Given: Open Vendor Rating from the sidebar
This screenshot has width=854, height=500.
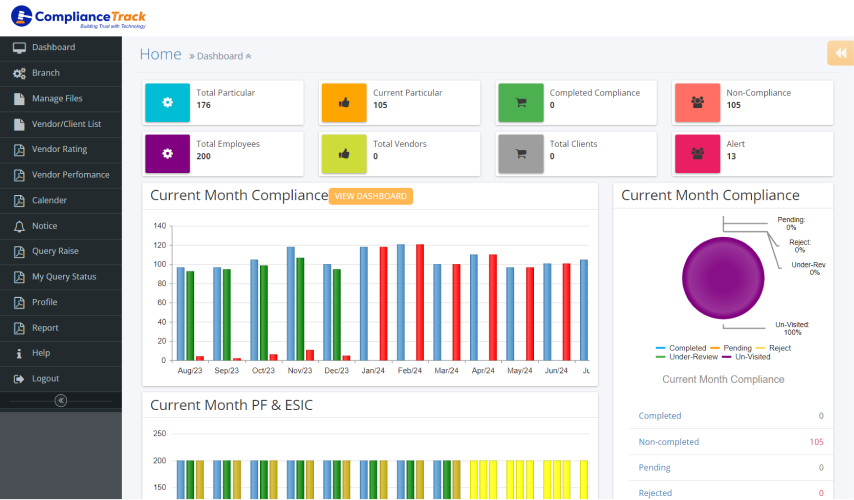Looking at the screenshot, I should point(59,150).
